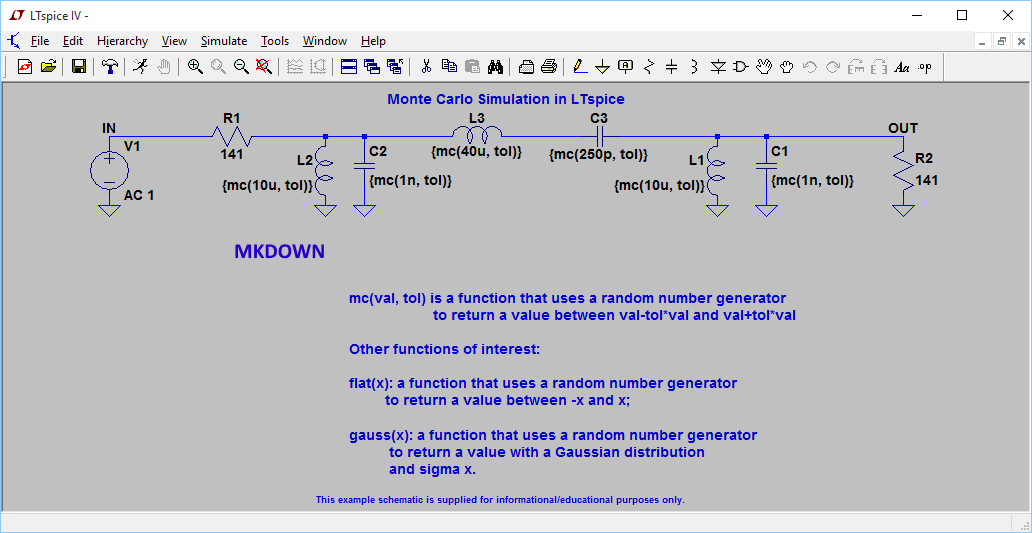Viewport: 1032px width, 533px height.
Task: Open Control Panel hammer icon
Action: [110, 66]
